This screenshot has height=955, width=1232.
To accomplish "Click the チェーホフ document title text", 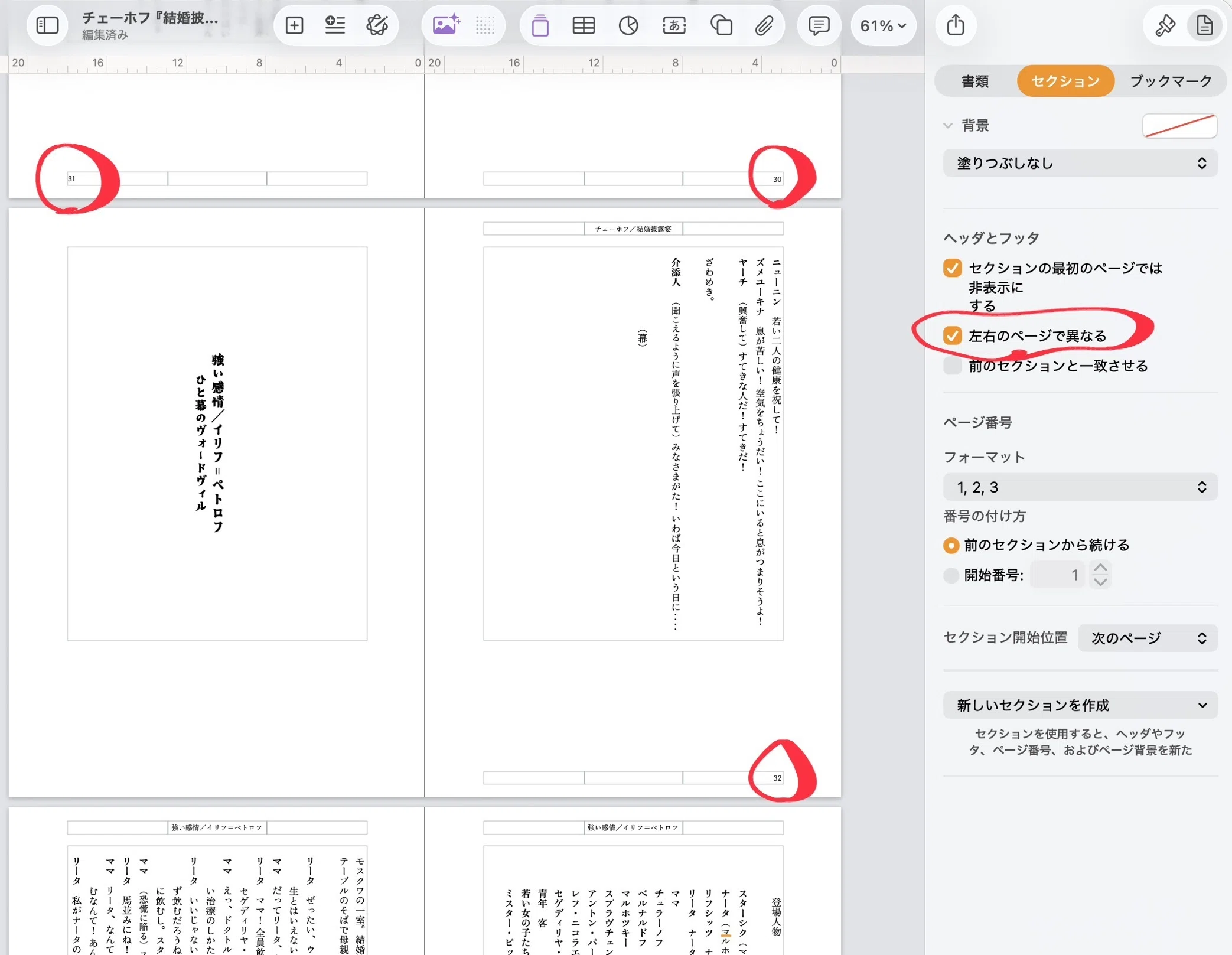I will (150, 18).
